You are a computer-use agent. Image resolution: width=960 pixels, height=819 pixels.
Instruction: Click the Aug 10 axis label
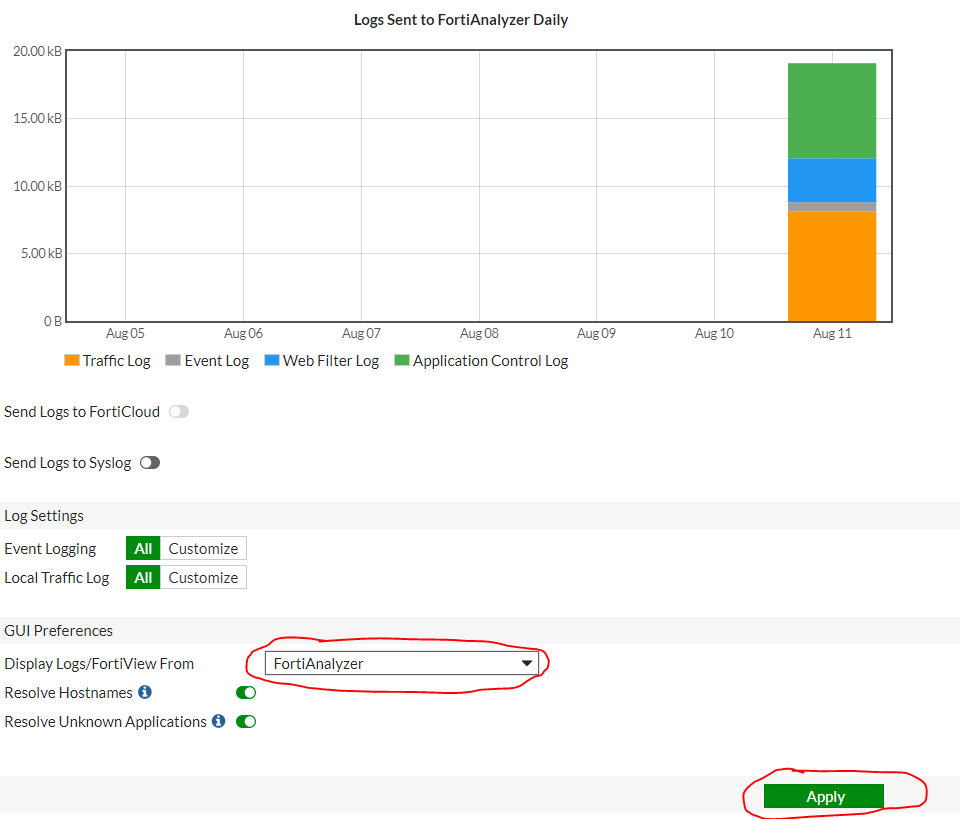714,334
